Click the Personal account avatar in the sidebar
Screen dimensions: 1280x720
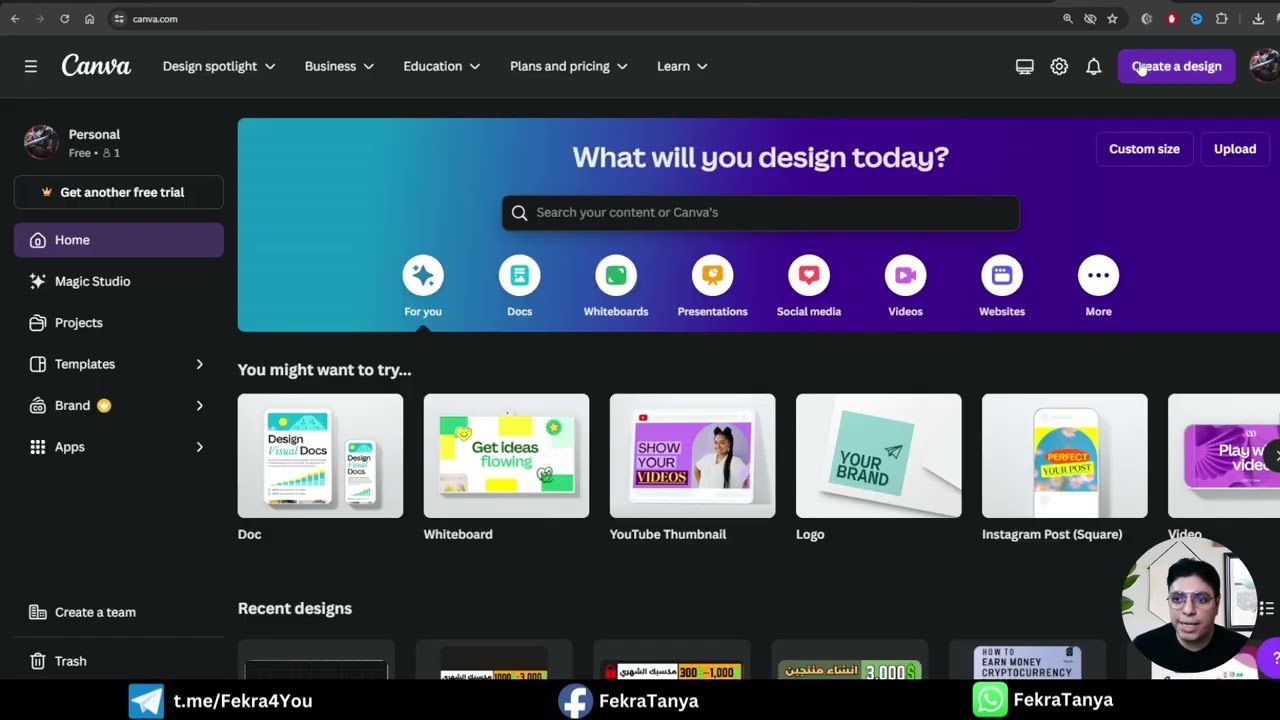click(x=41, y=142)
